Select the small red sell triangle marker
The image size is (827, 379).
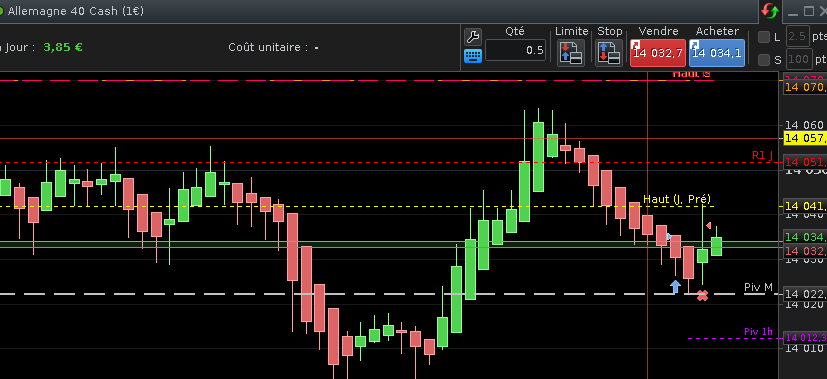pos(709,226)
